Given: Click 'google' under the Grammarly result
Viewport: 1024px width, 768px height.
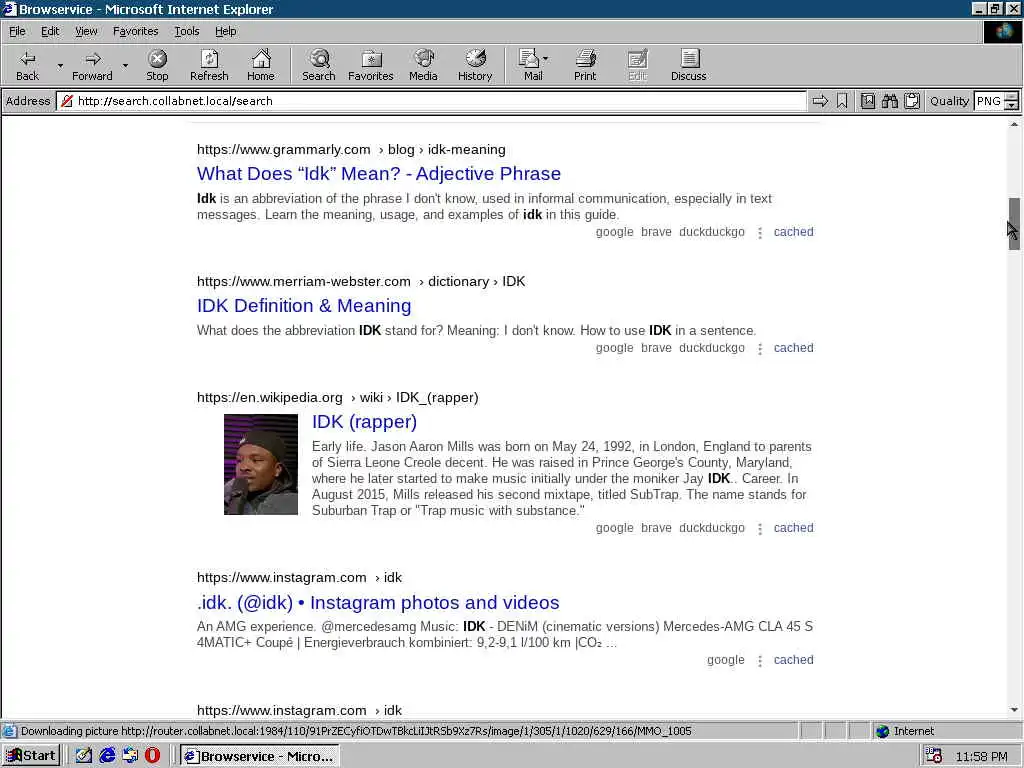Looking at the screenshot, I should click(615, 232).
